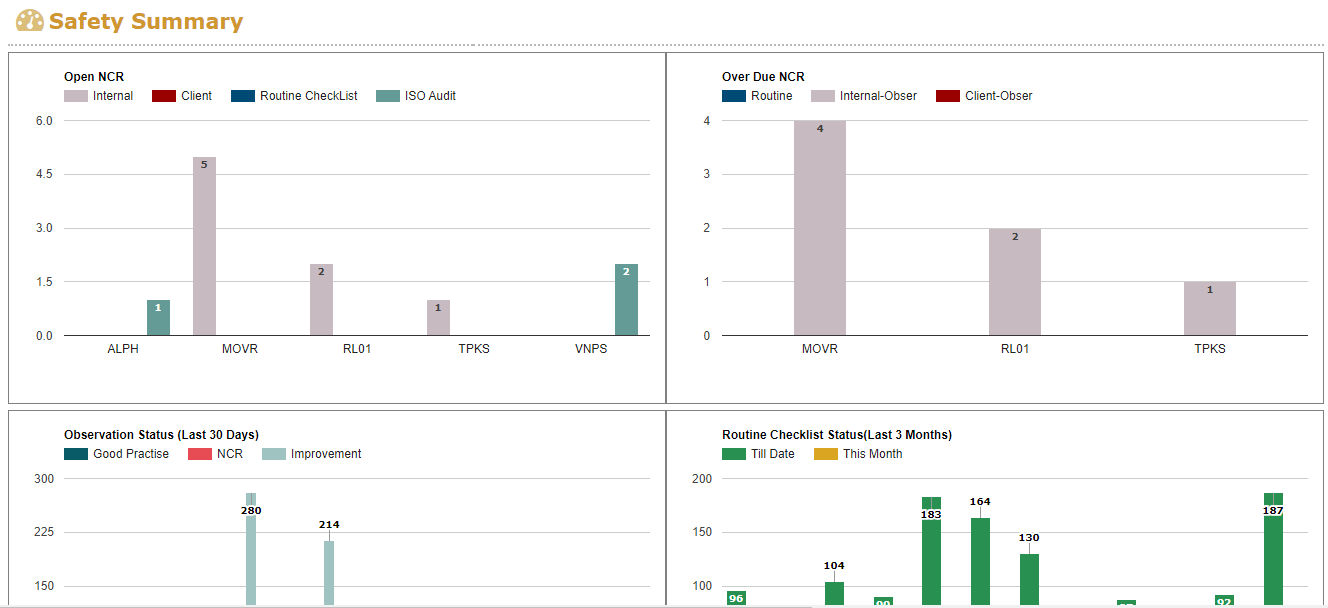Select the RL01 bar in Over Due NCR
The height and width of the screenshot is (608, 1328).
click(1015, 282)
